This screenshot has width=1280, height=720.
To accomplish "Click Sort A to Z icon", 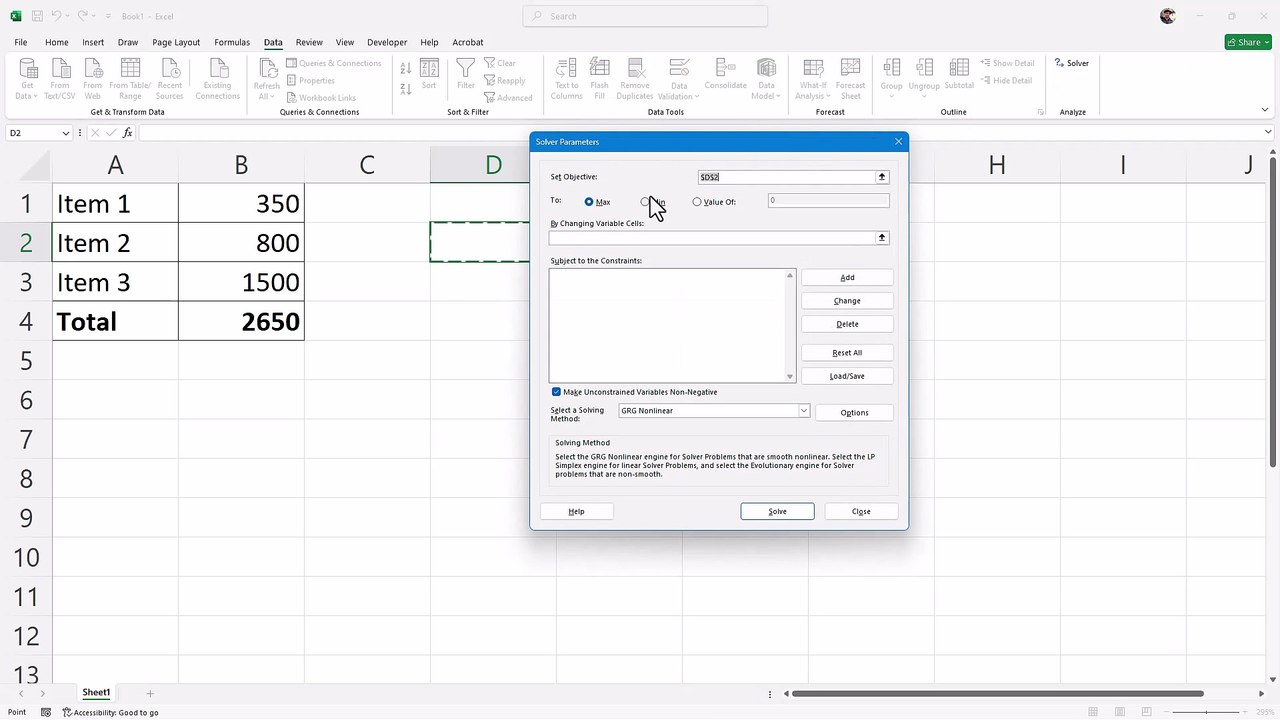I will [x=406, y=69].
